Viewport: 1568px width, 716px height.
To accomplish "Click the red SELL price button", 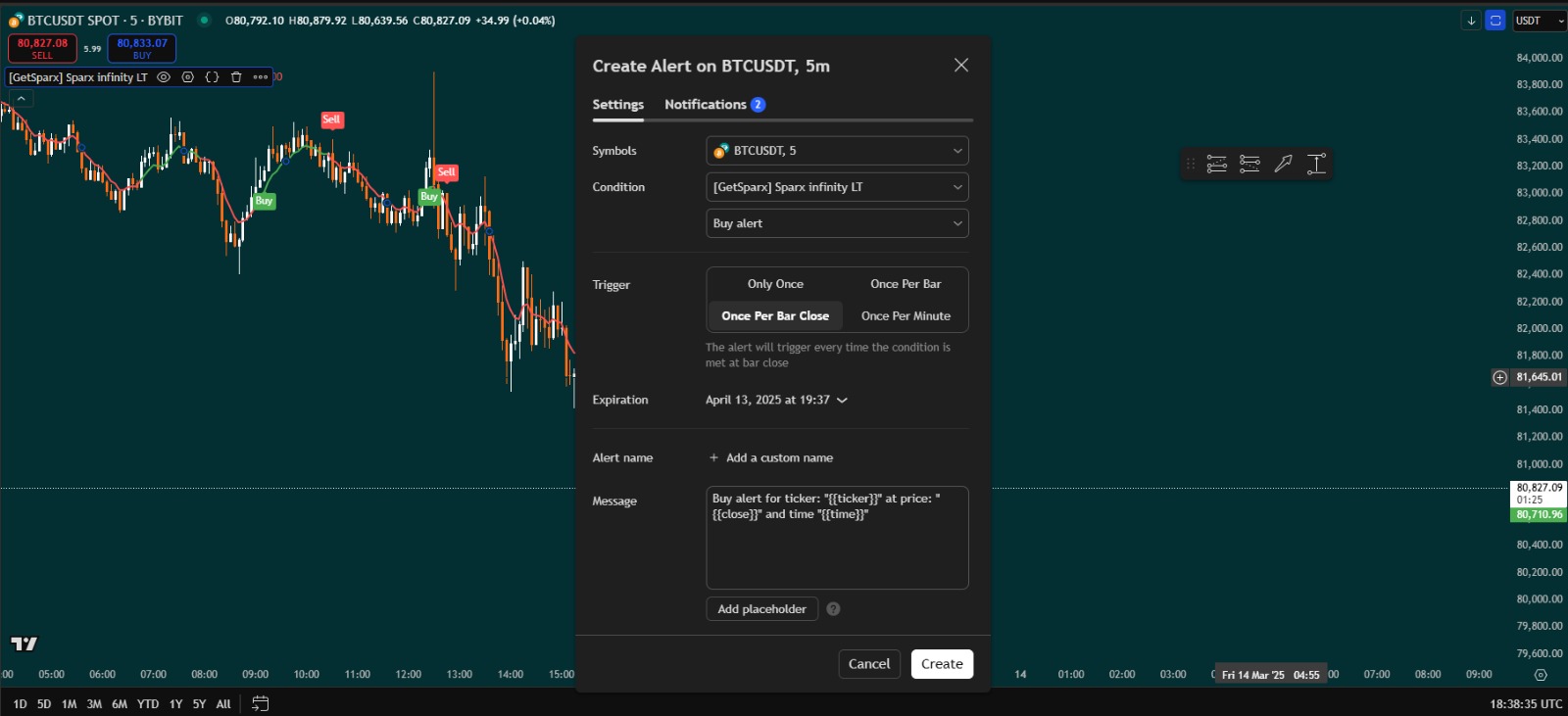I will pyautogui.click(x=42, y=48).
